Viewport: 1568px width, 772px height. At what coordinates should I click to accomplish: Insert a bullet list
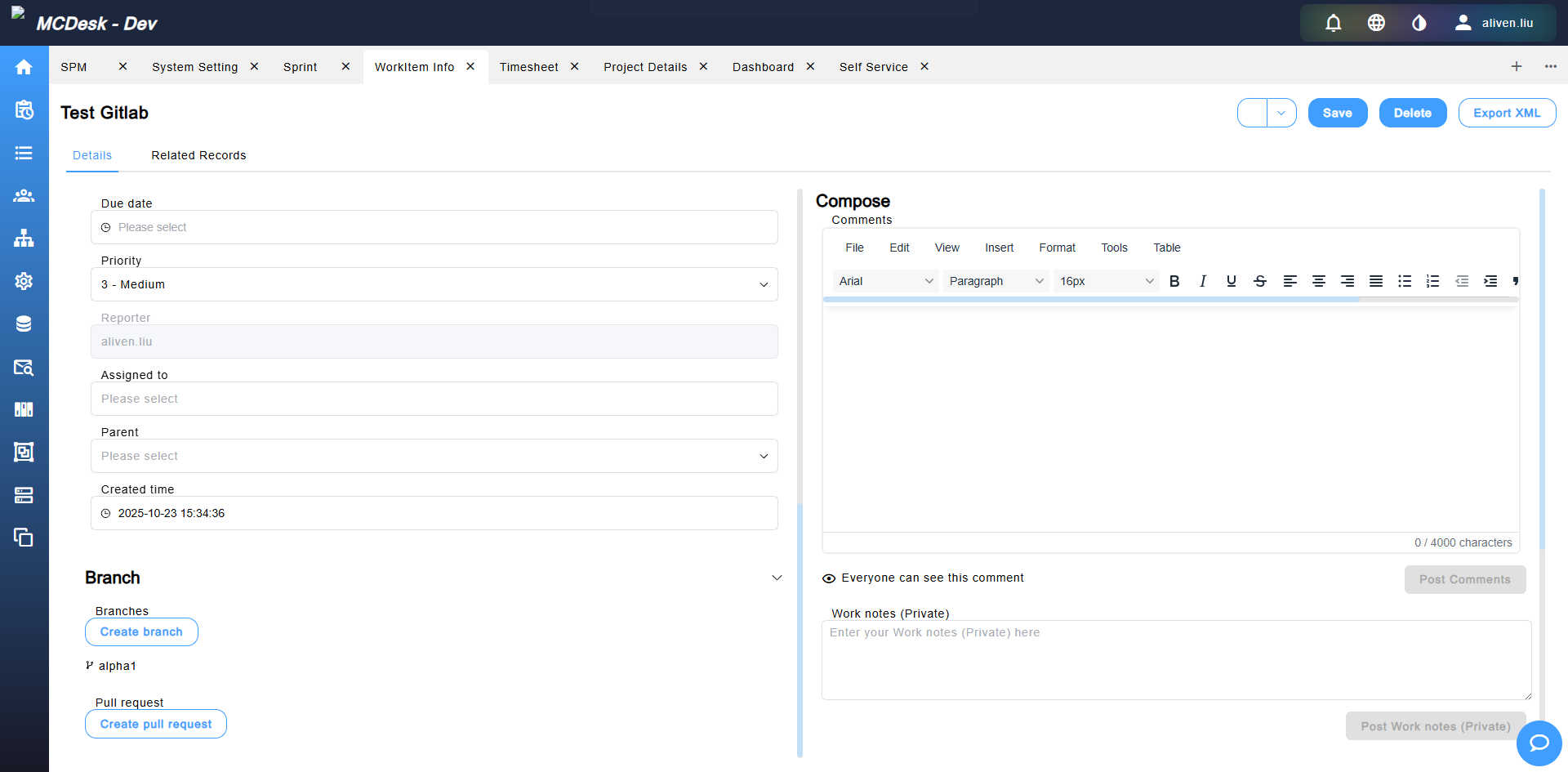click(1405, 281)
